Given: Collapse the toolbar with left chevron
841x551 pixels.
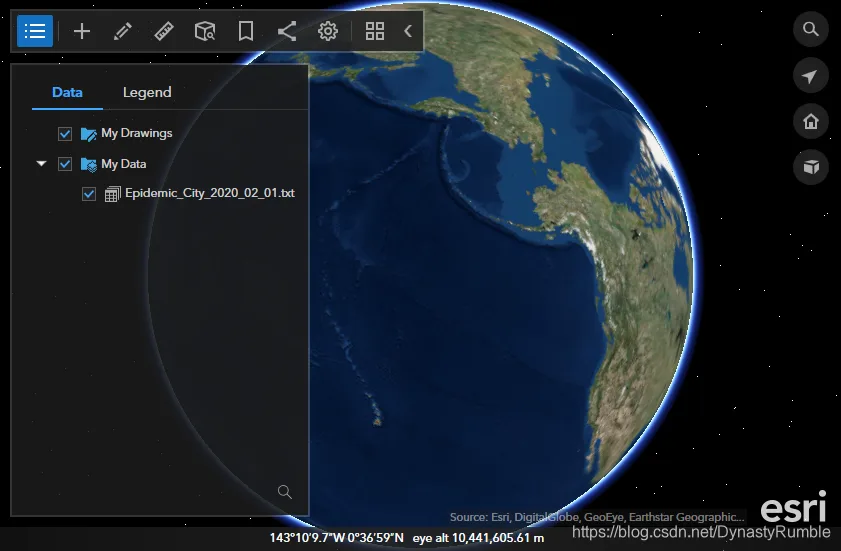Looking at the screenshot, I should (408, 31).
